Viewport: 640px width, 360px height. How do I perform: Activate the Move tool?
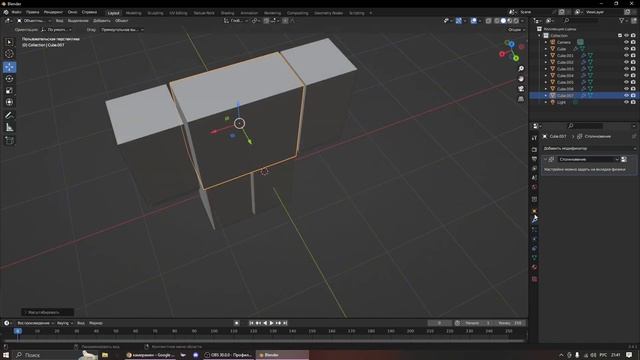tap(9, 67)
